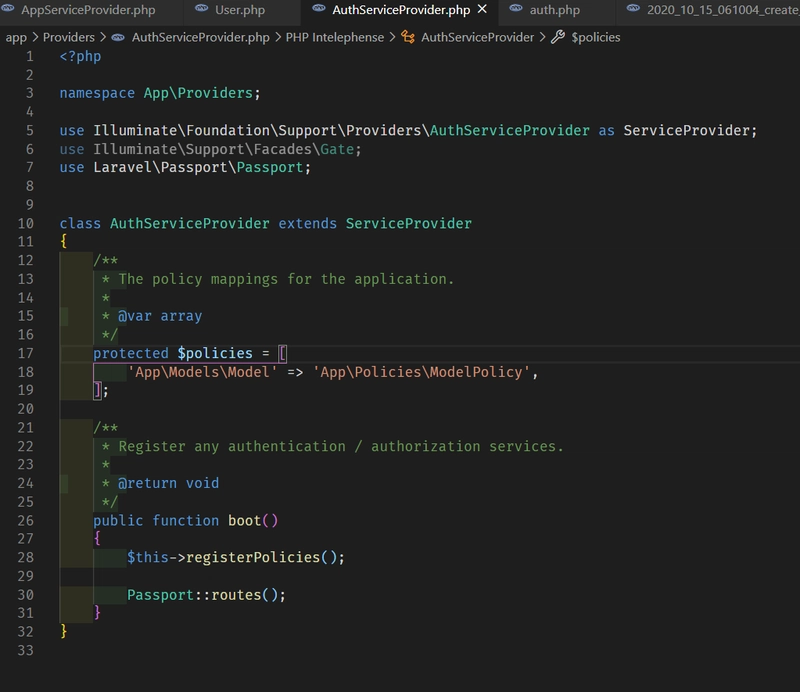Close the AuthServiceProvider.php tab
This screenshot has width=800, height=692.
coord(482,9)
